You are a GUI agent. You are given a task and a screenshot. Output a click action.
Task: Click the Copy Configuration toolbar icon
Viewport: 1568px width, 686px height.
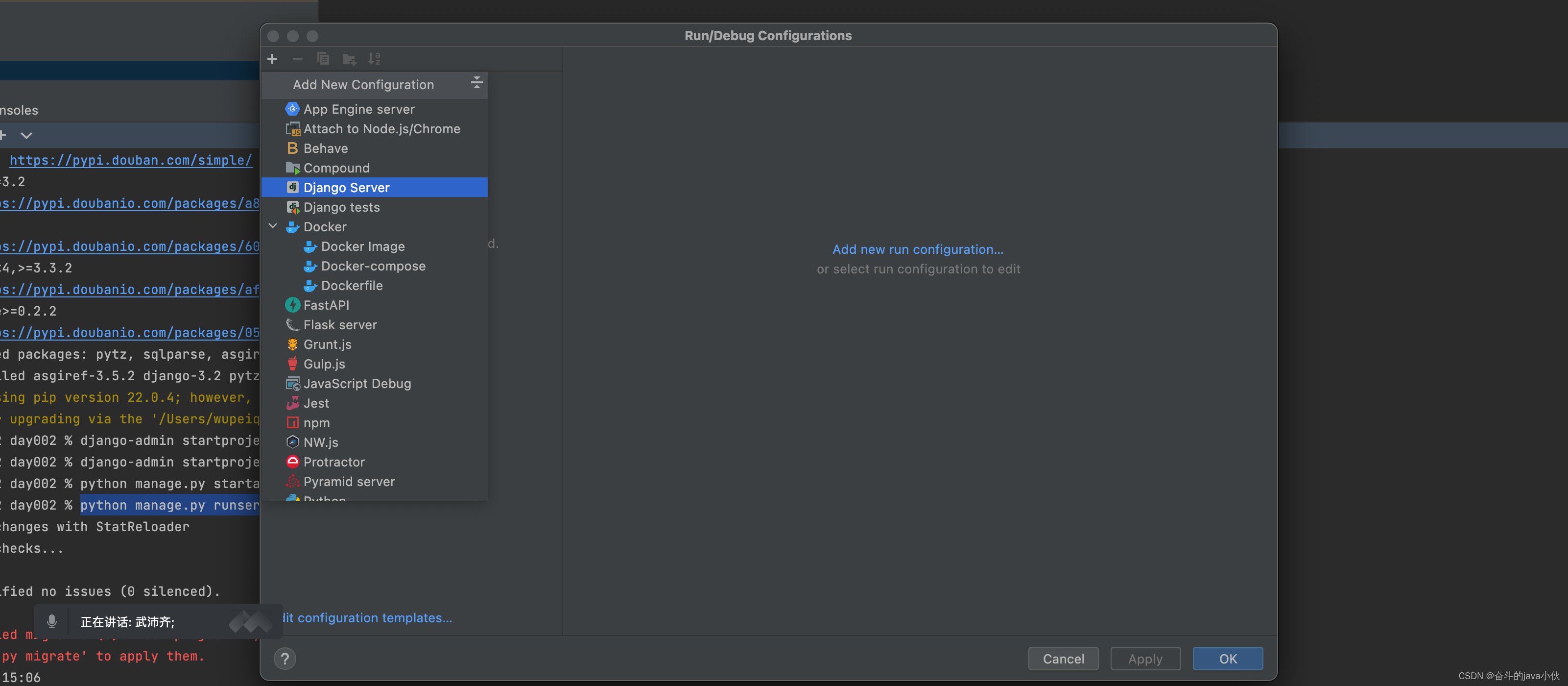click(x=323, y=59)
